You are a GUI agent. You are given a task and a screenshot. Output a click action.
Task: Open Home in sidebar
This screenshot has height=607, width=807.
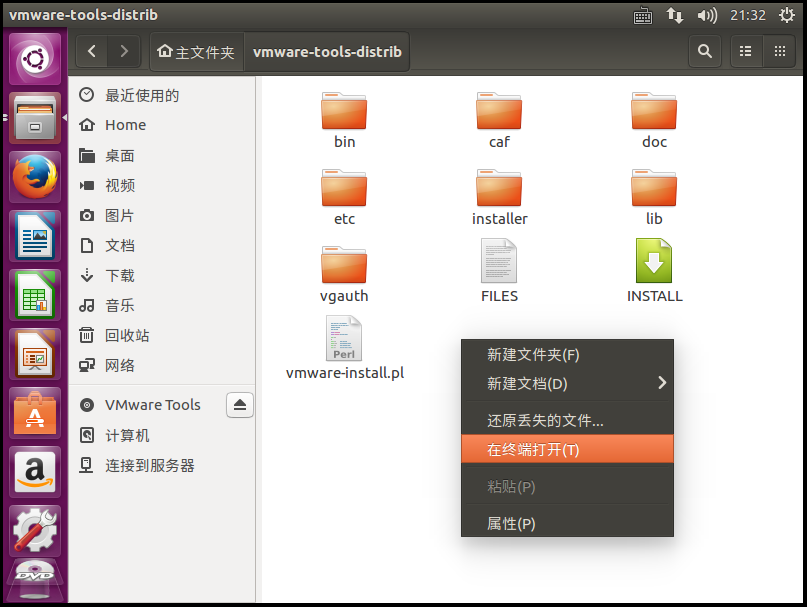click(x=162, y=125)
